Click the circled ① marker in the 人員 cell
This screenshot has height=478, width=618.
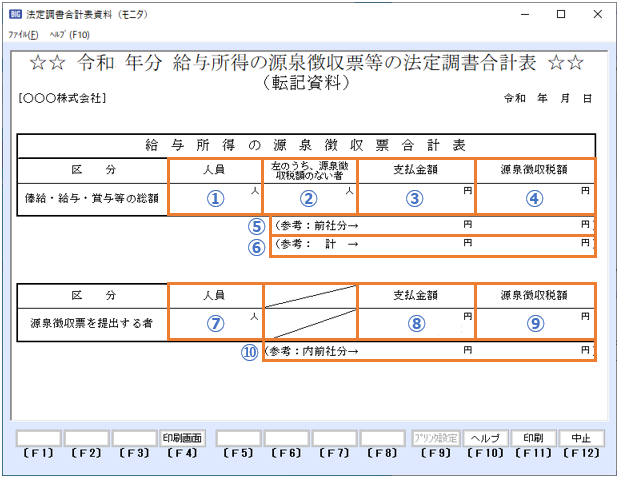[214, 198]
